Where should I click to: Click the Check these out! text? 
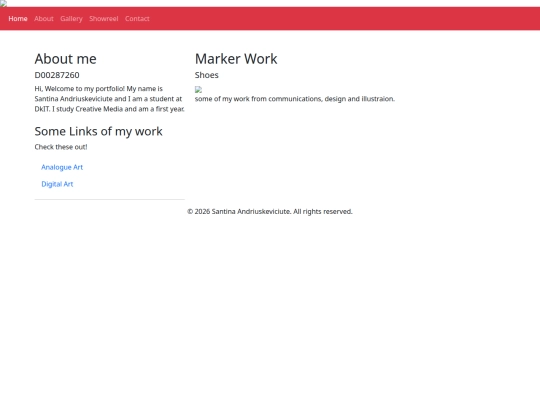click(61, 147)
